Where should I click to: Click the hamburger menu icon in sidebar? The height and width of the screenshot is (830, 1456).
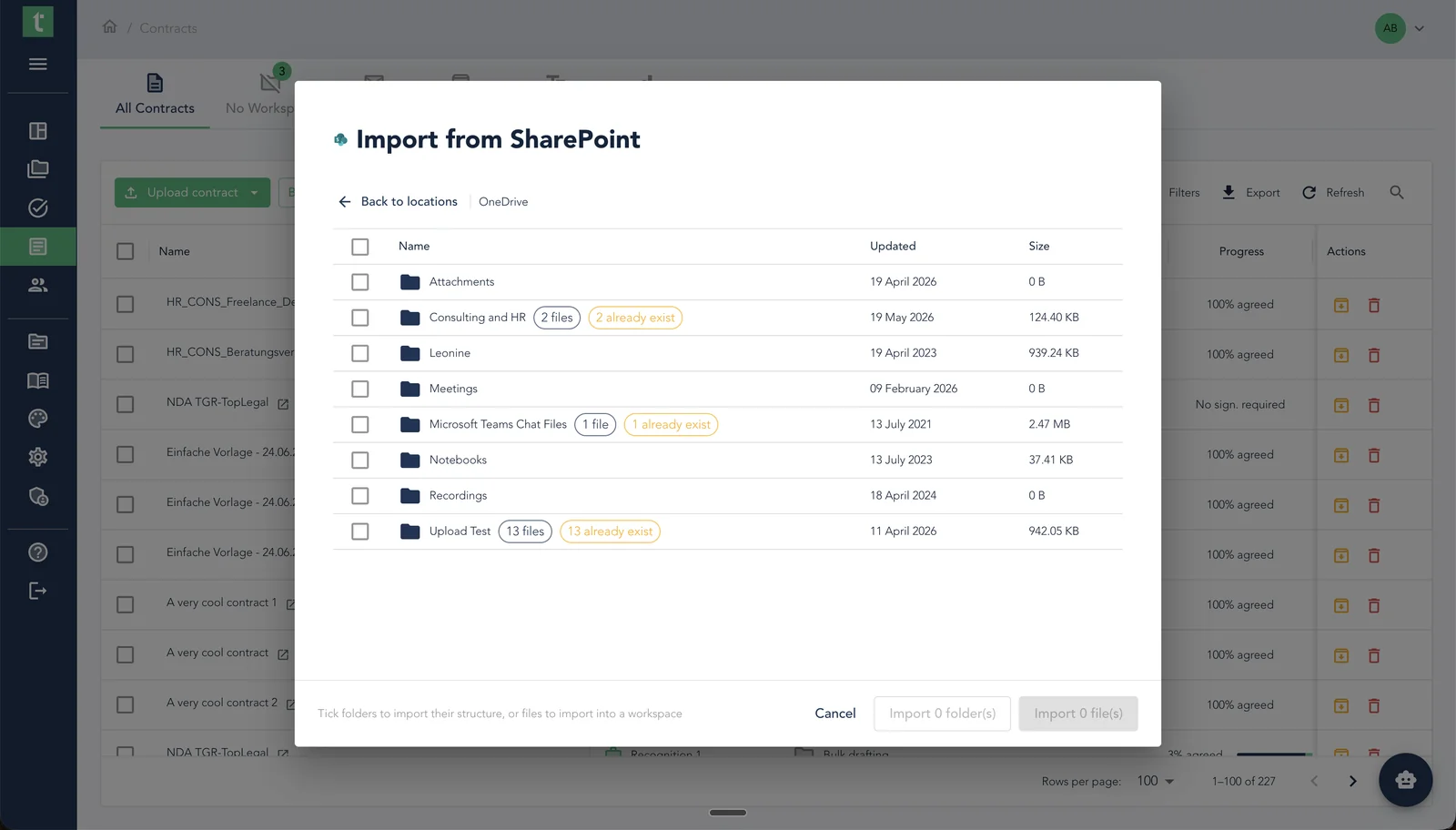[37, 64]
